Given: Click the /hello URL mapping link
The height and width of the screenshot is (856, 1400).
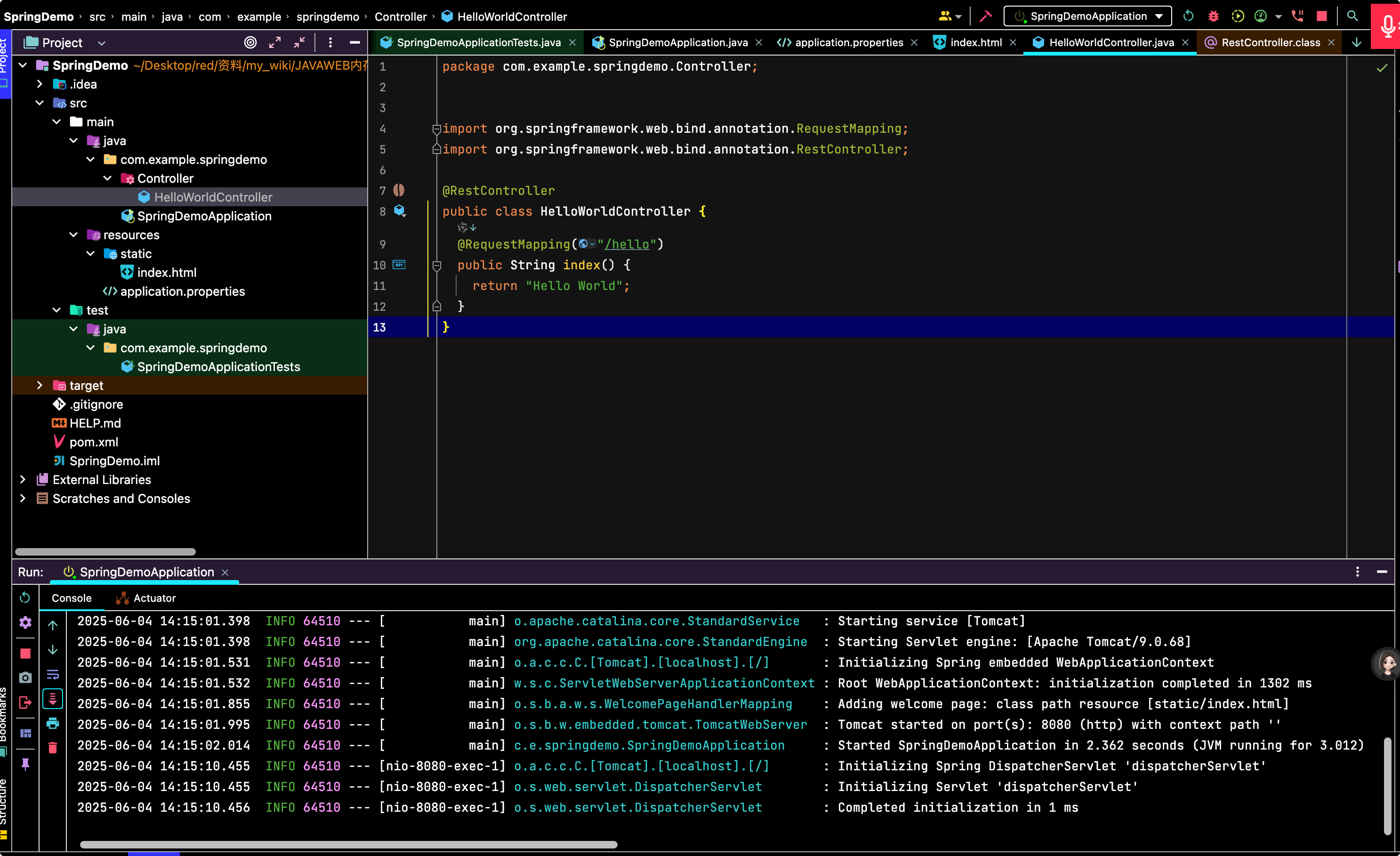Looking at the screenshot, I should (x=627, y=244).
